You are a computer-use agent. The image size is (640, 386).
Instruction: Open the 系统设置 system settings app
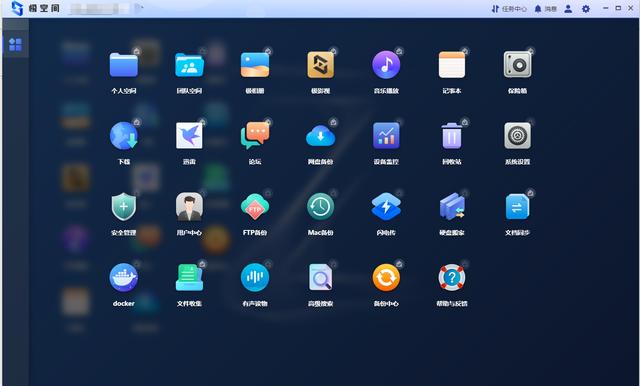518,135
